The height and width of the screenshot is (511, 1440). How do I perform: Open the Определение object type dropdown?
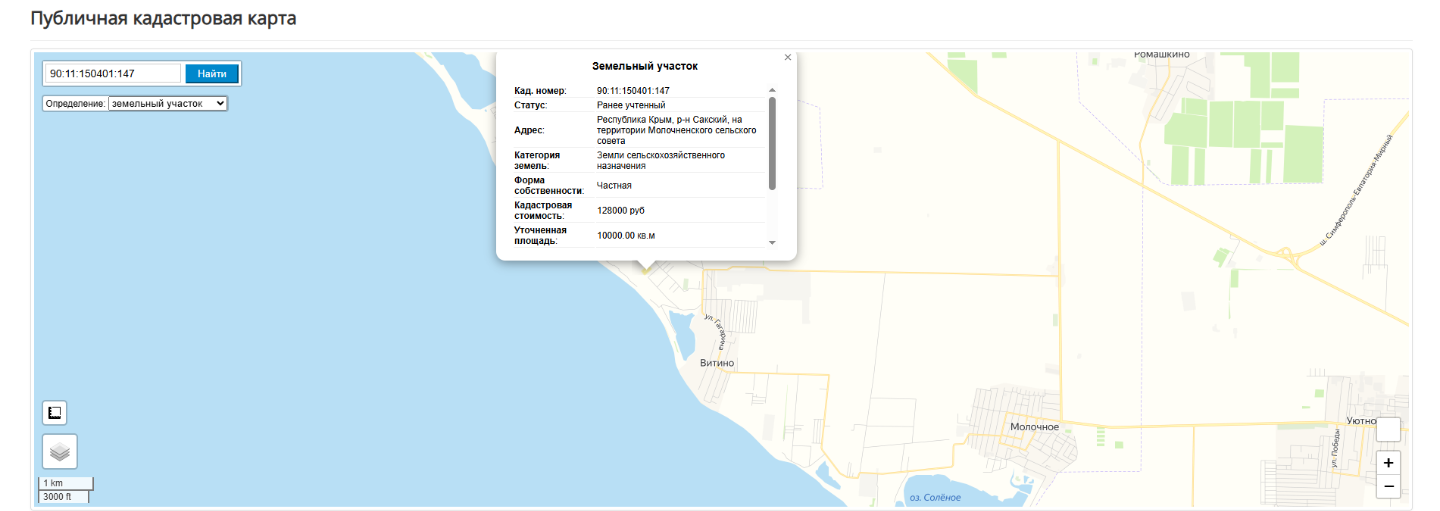click(168, 103)
